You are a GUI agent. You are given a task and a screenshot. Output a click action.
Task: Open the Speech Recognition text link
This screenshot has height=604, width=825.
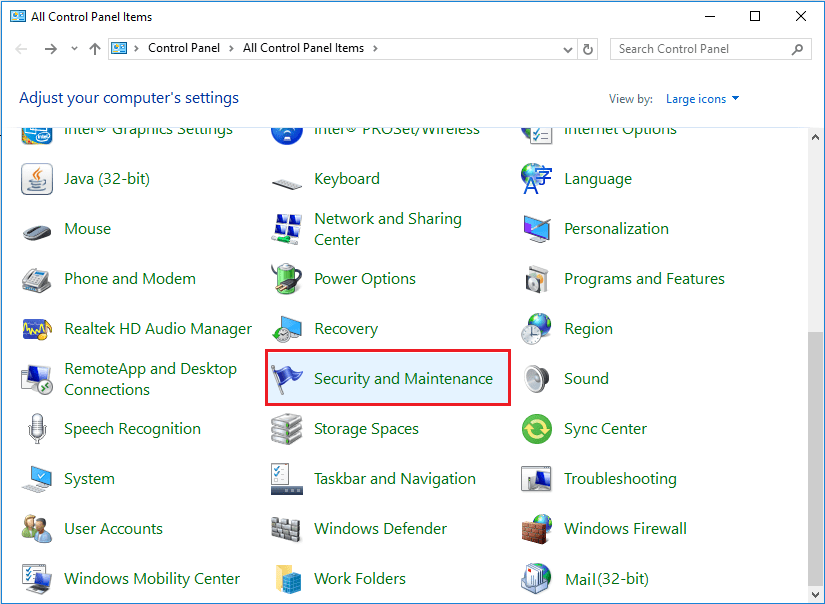click(132, 429)
